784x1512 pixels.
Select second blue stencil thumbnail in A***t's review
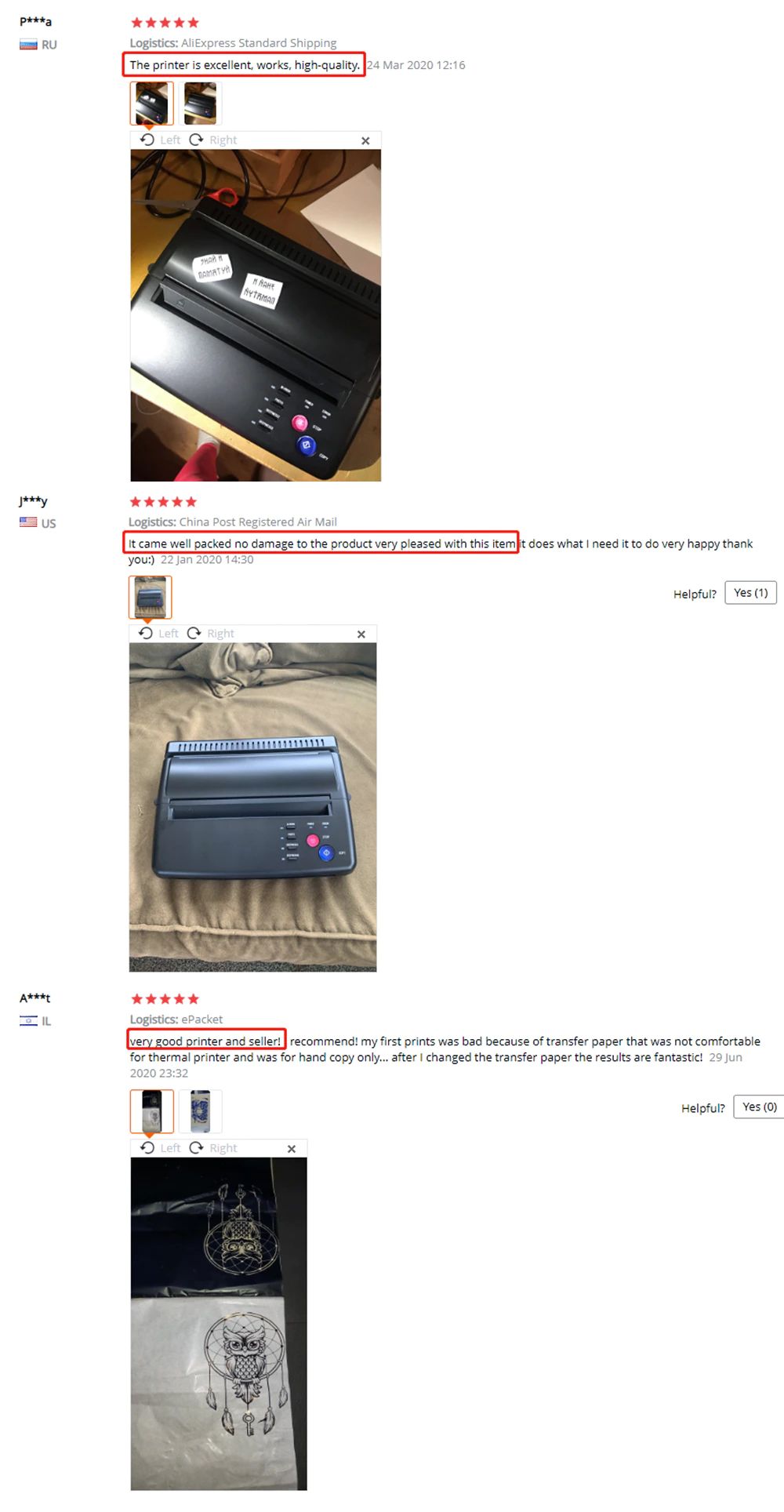tap(200, 1111)
